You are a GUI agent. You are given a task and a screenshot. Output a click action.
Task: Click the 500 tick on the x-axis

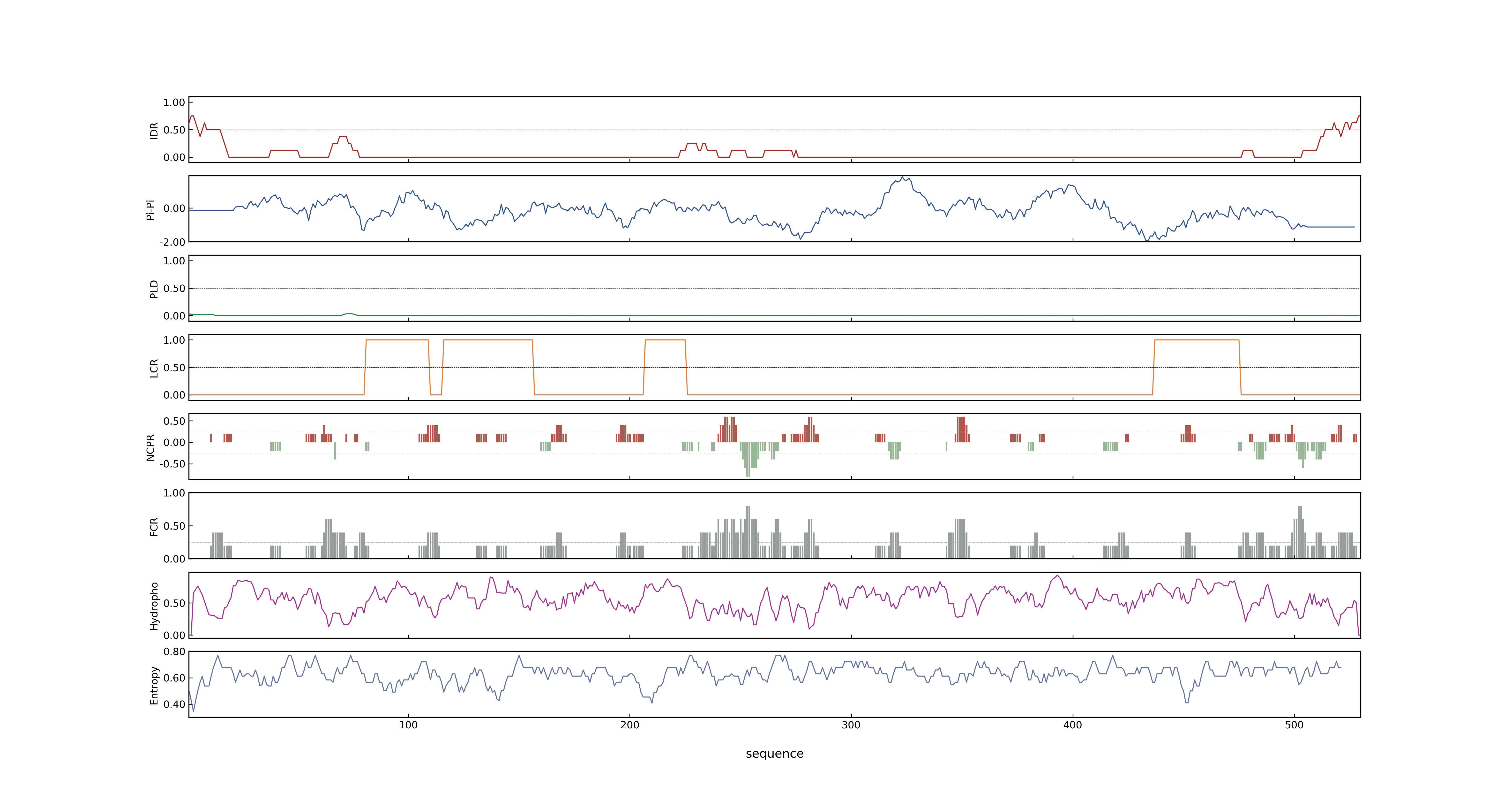[x=1294, y=725]
